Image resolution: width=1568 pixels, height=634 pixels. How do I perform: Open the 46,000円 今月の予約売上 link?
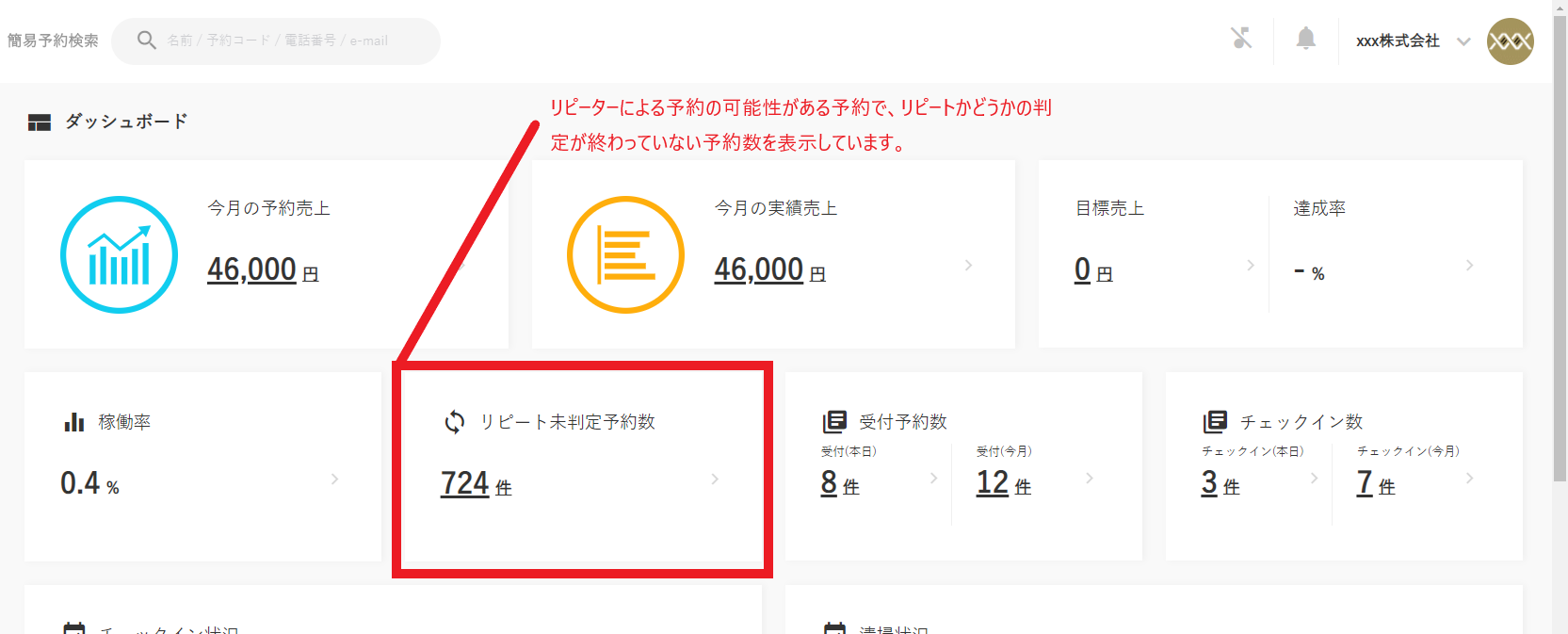(252, 269)
